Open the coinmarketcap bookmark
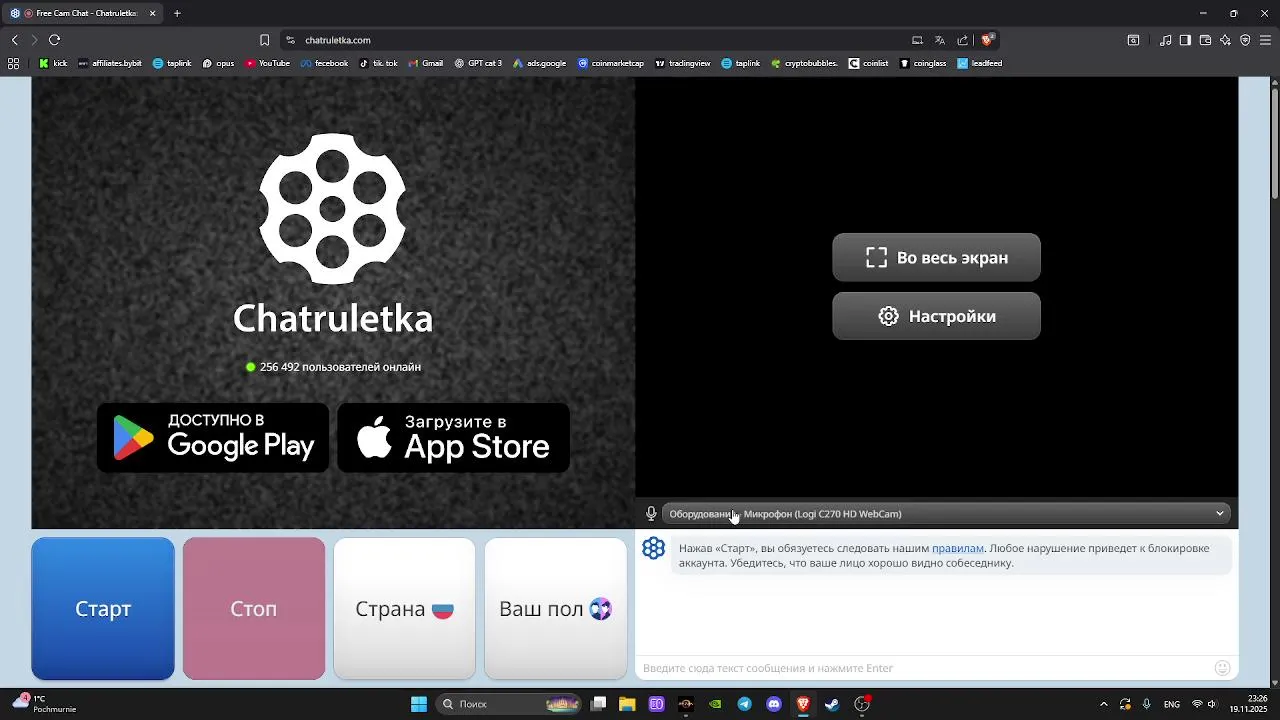 (611, 63)
